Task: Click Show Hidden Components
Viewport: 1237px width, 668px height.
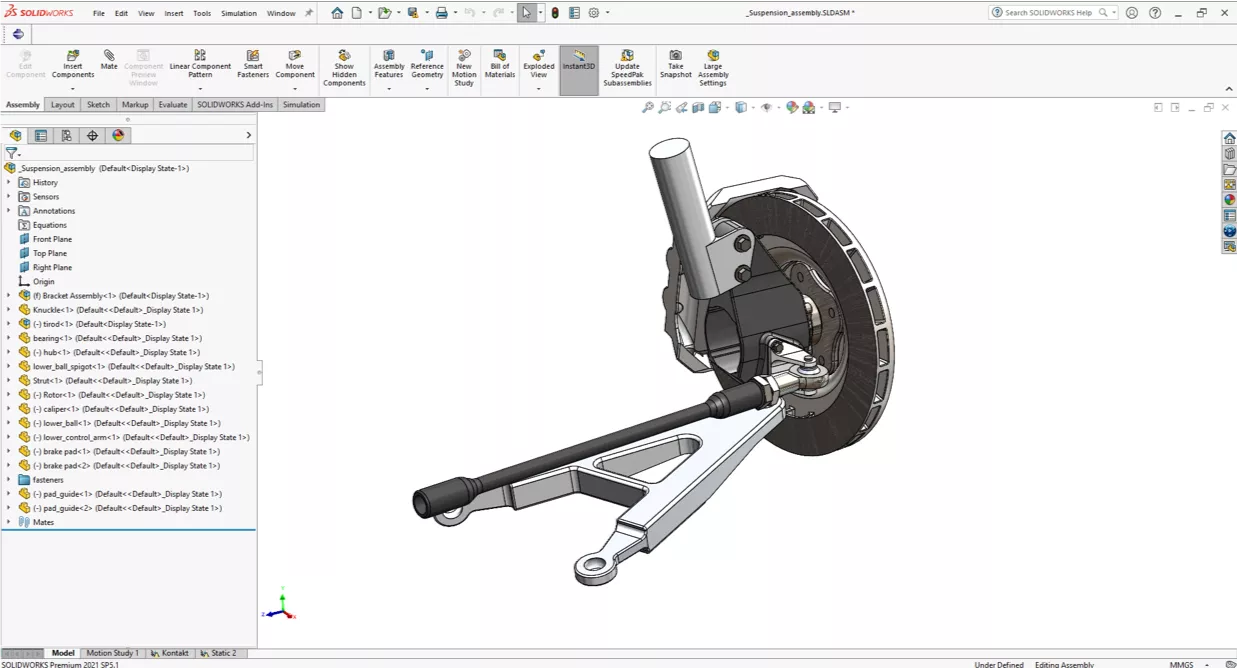Action: click(344, 68)
